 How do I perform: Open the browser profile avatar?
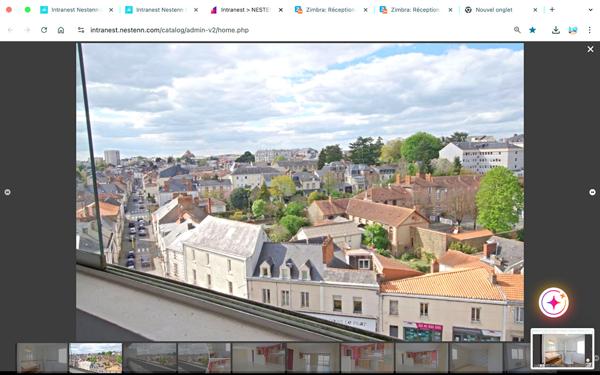click(x=572, y=30)
